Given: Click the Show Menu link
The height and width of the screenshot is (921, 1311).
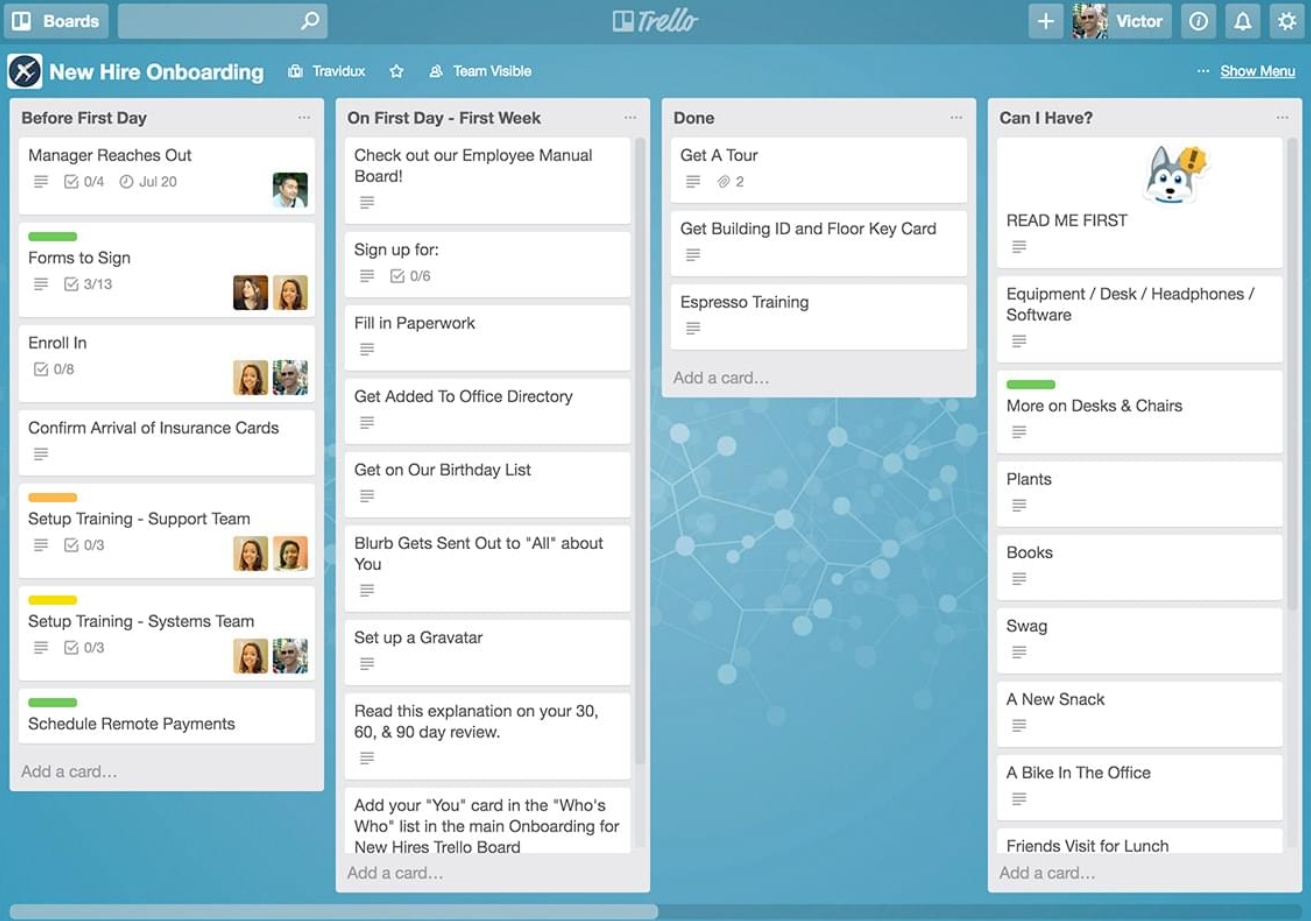Looking at the screenshot, I should click(1257, 72).
